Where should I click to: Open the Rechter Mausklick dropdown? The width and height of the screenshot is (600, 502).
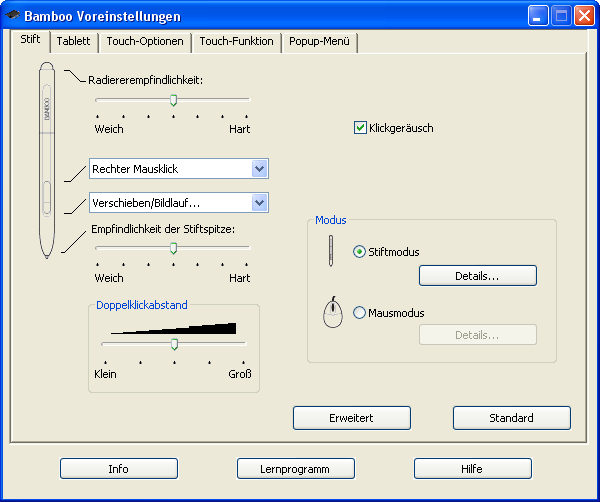tap(259, 169)
